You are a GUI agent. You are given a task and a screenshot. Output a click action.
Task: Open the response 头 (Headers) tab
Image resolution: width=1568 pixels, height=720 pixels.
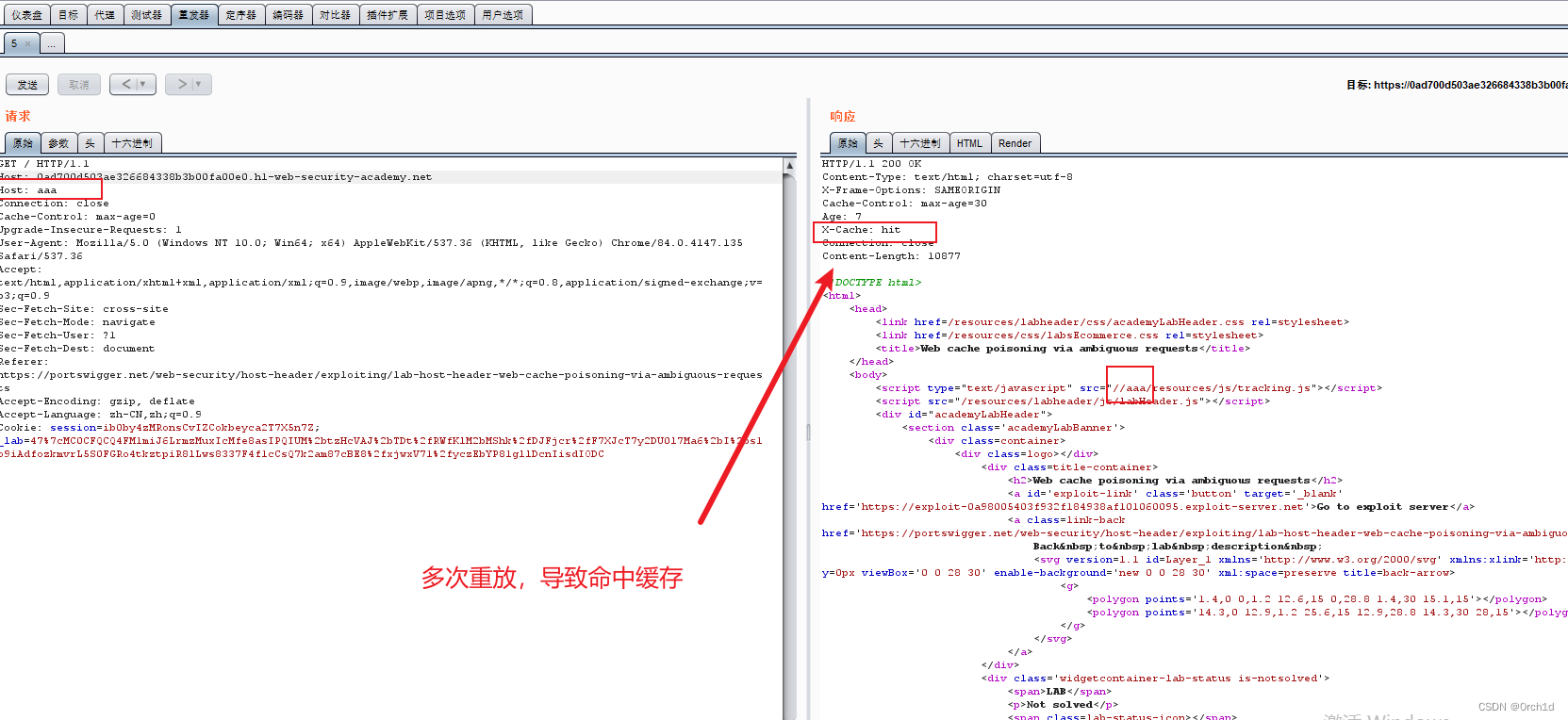point(878,143)
